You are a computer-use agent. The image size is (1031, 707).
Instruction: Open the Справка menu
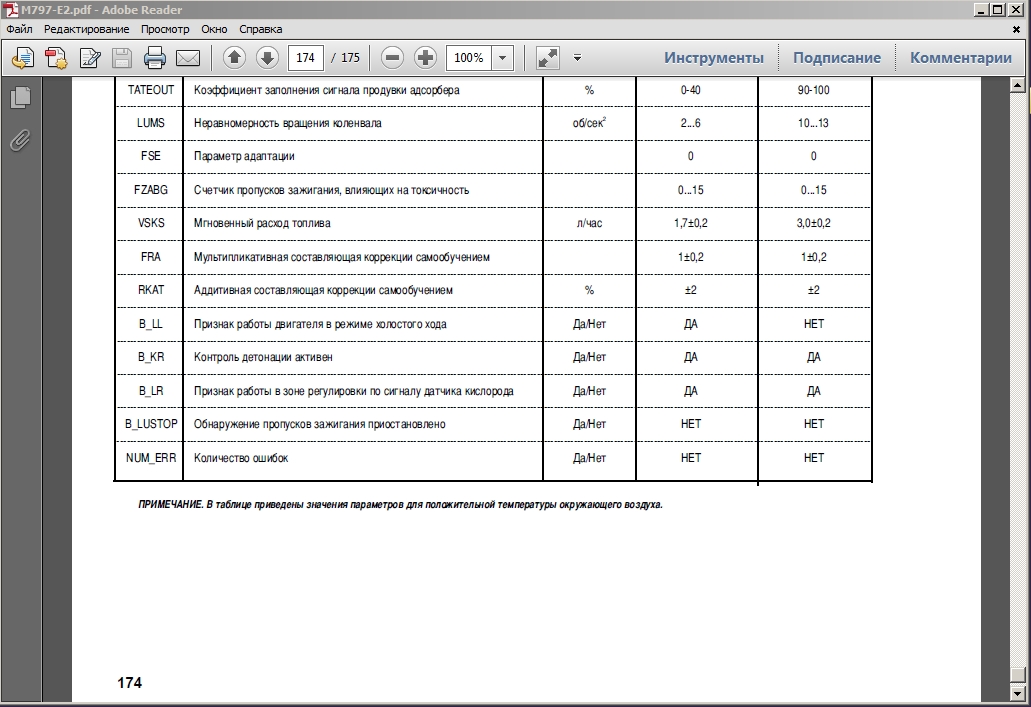click(261, 29)
